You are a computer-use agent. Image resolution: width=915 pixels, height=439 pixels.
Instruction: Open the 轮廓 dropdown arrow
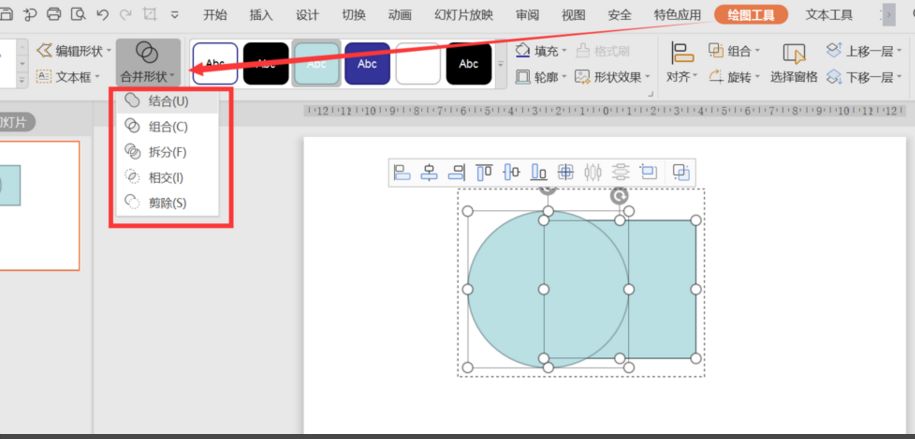pos(564,77)
